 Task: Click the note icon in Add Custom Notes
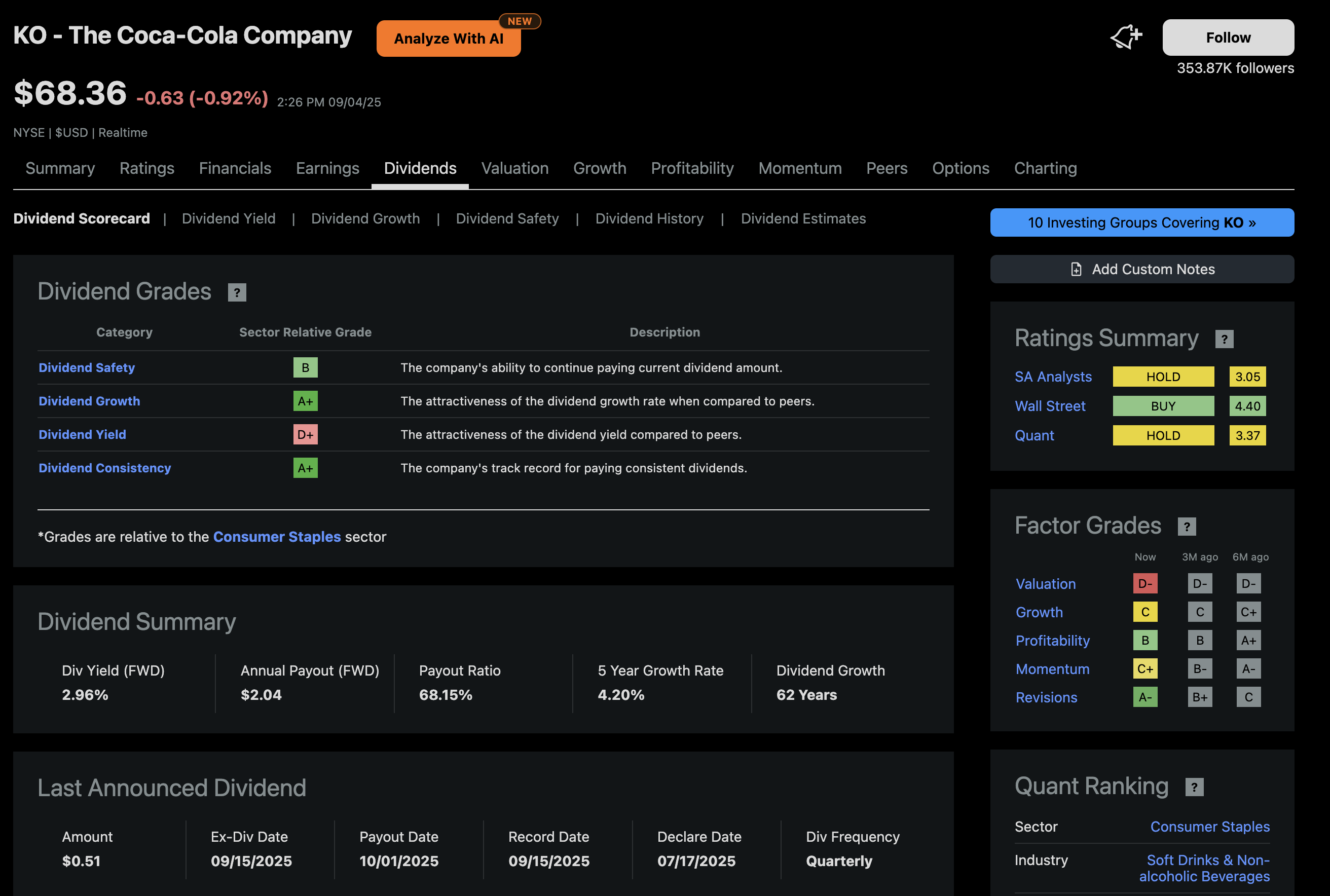(x=1076, y=269)
